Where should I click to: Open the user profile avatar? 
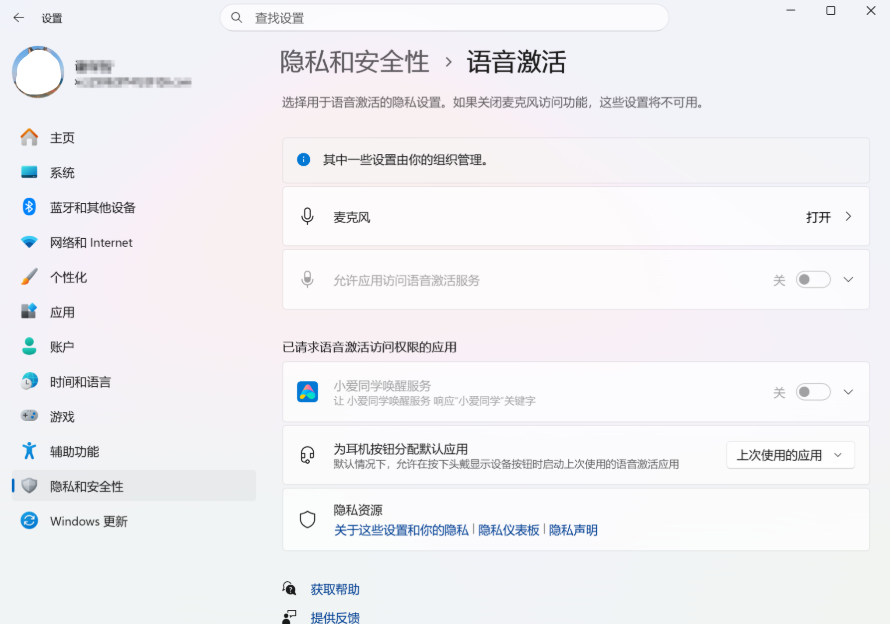tap(38, 72)
